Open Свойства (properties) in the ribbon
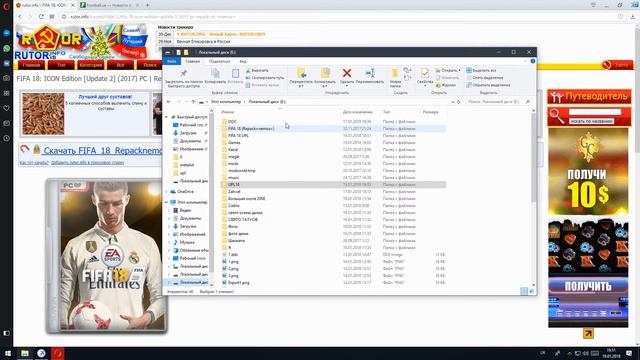The height and width of the screenshot is (360, 640). (425, 77)
